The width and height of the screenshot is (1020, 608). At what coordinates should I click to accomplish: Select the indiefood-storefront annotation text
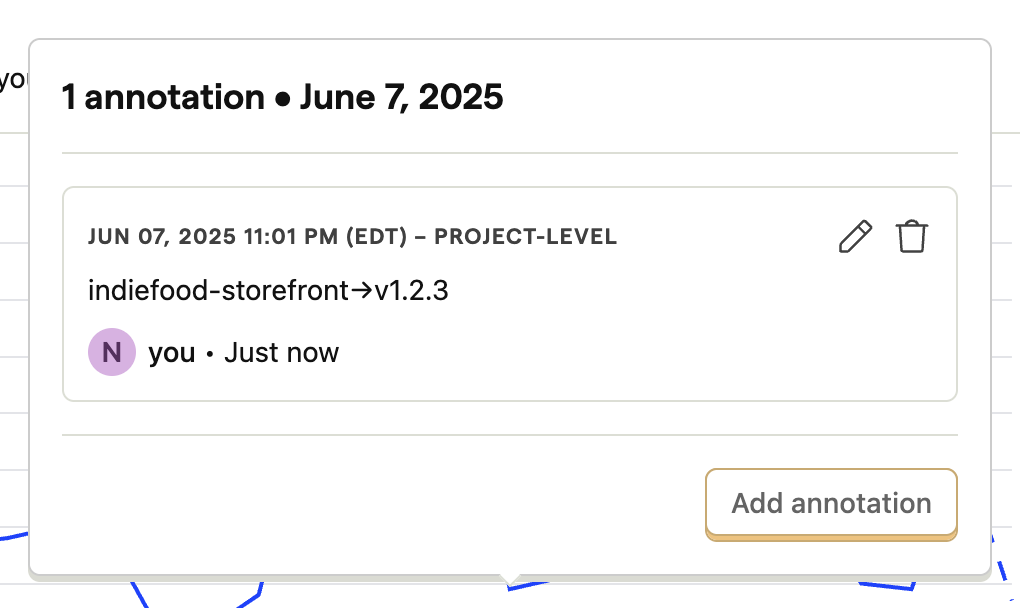pyautogui.click(x=268, y=290)
